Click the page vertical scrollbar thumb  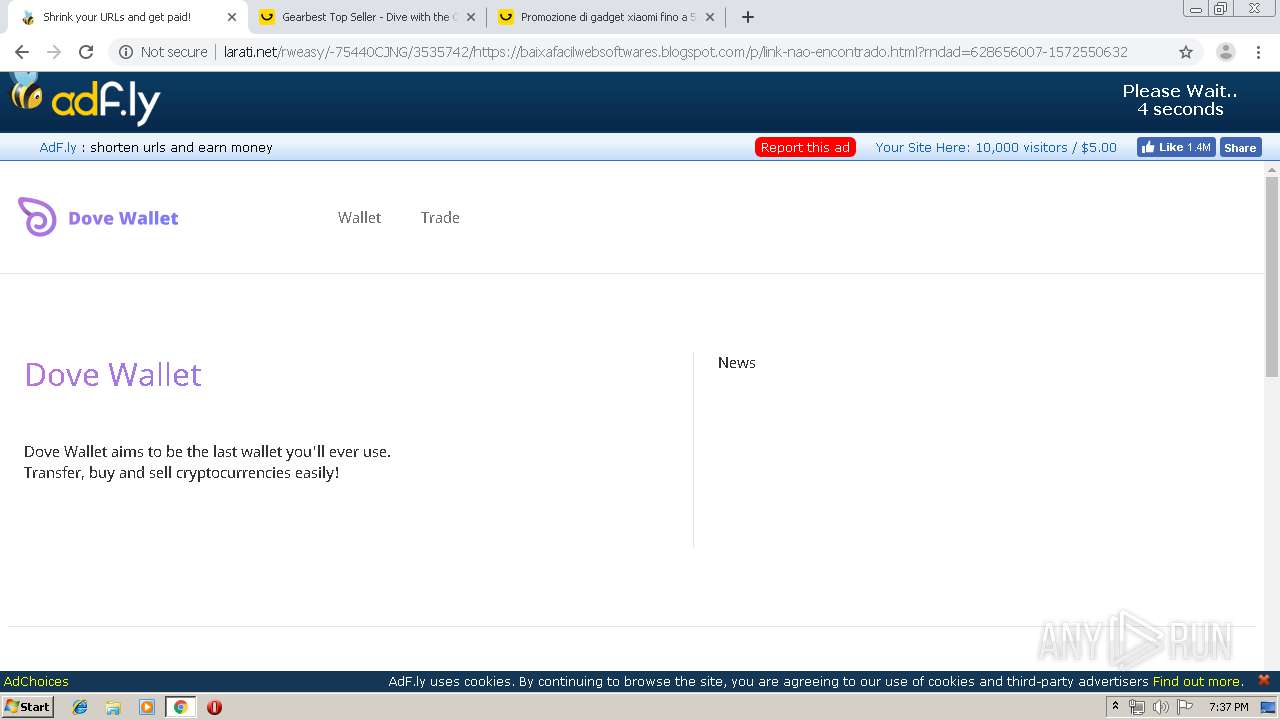coord(1272,276)
